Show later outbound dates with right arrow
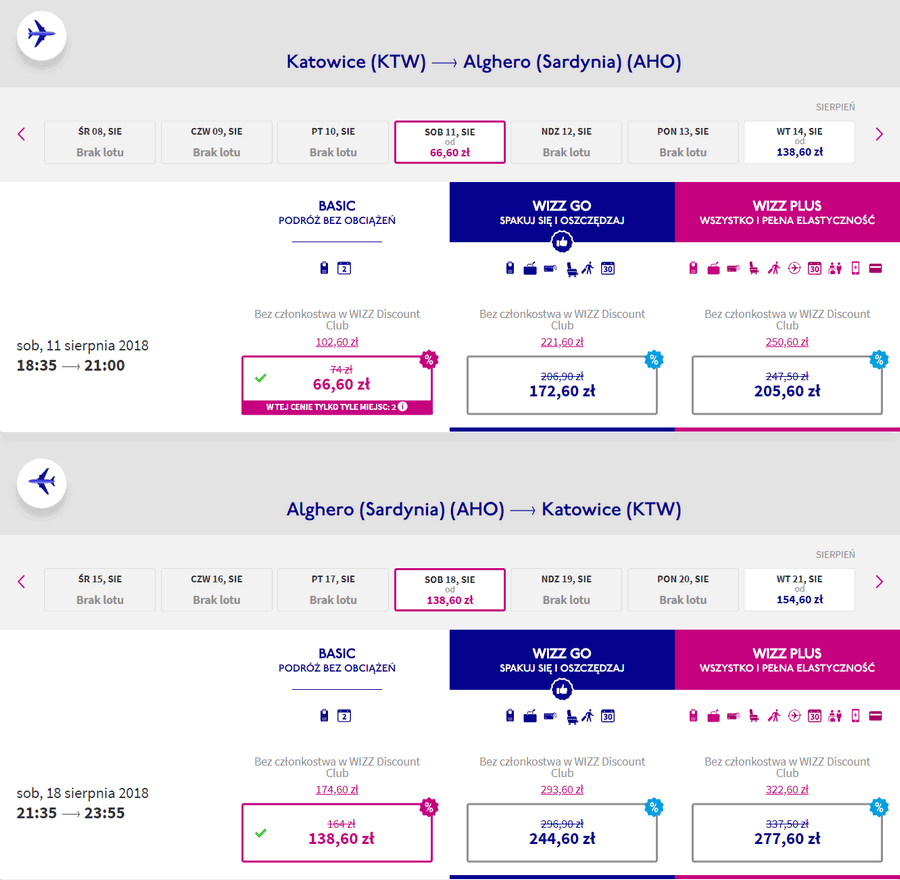The width and height of the screenshot is (900, 880). tap(879, 134)
